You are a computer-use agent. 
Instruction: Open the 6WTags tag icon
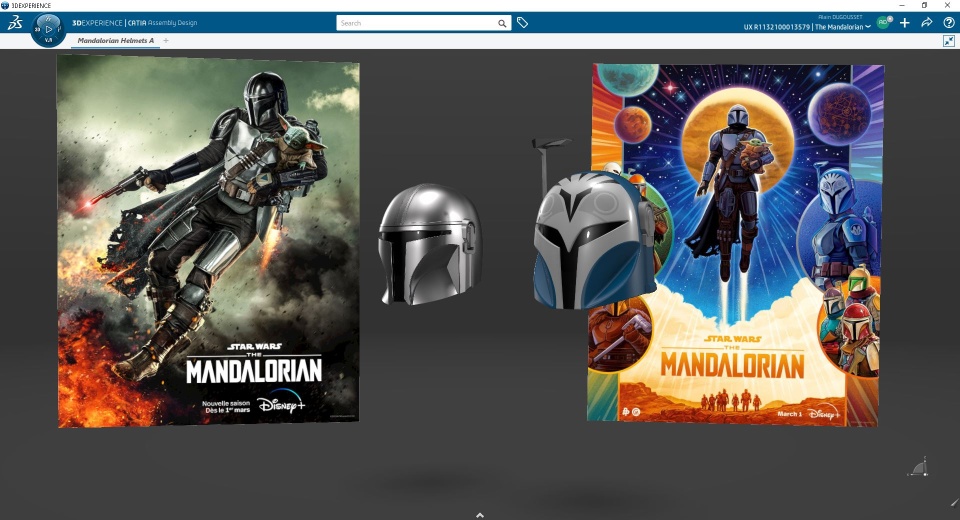pos(522,23)
